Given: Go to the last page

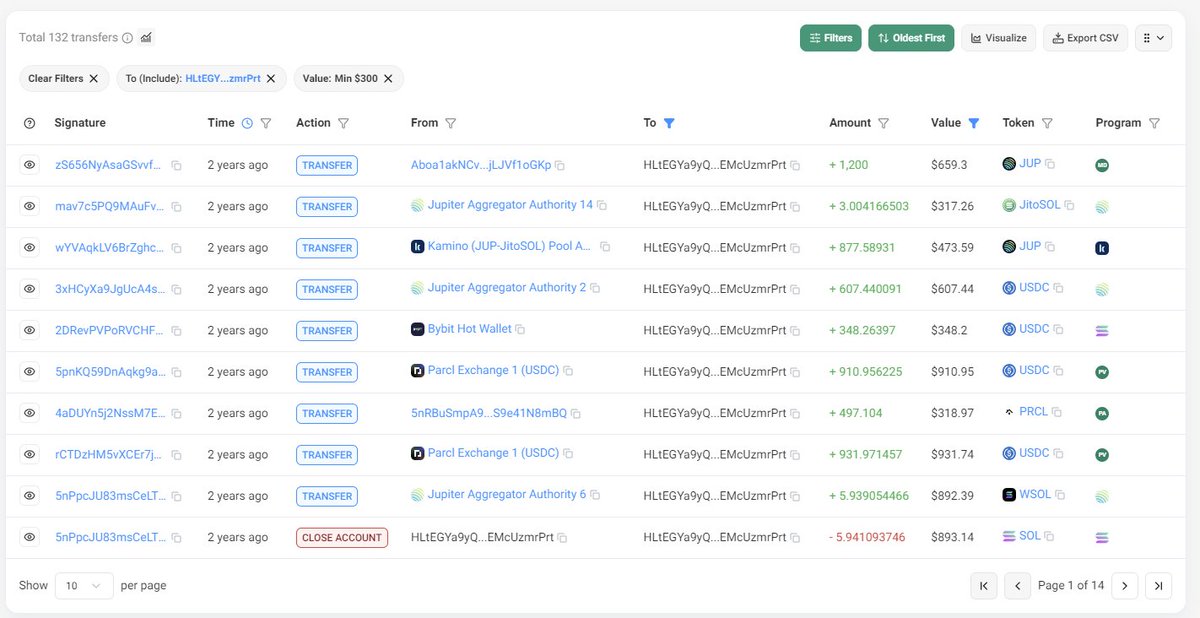Looking at the screenshot, I should click(1158, 586).
